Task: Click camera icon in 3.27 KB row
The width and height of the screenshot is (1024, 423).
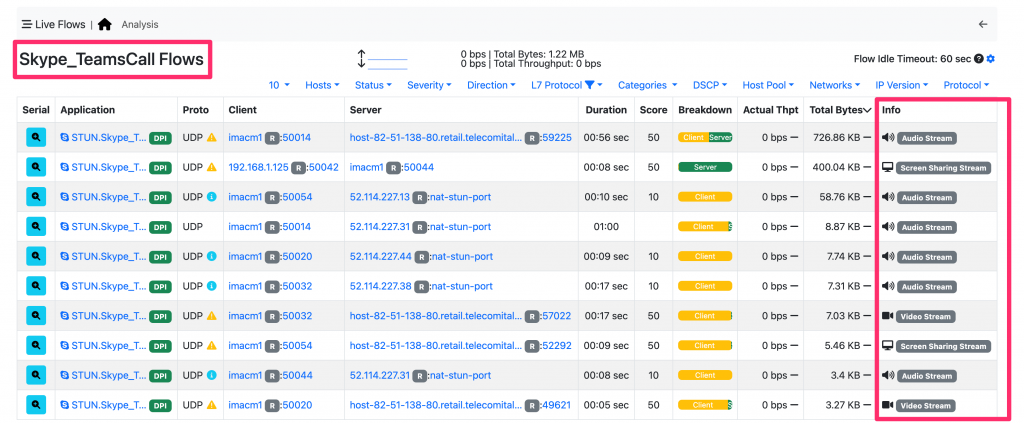Action: (888, 405)
